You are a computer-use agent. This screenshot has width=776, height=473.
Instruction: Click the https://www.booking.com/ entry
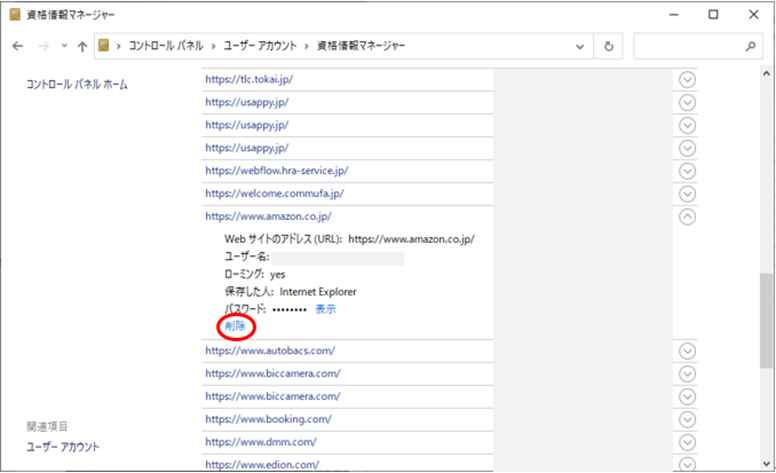268,419
